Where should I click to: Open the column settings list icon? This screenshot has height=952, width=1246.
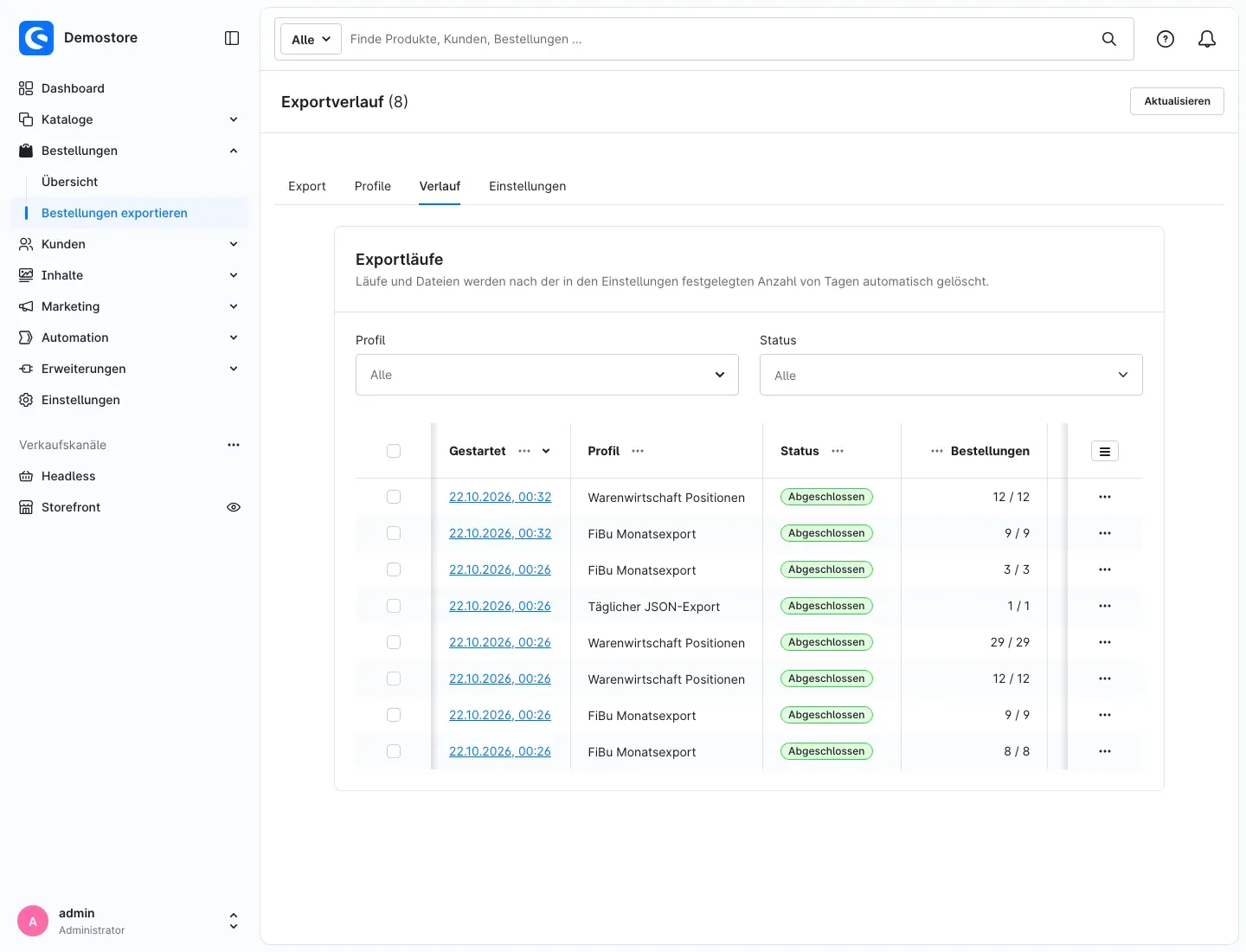coord(1105,451)
